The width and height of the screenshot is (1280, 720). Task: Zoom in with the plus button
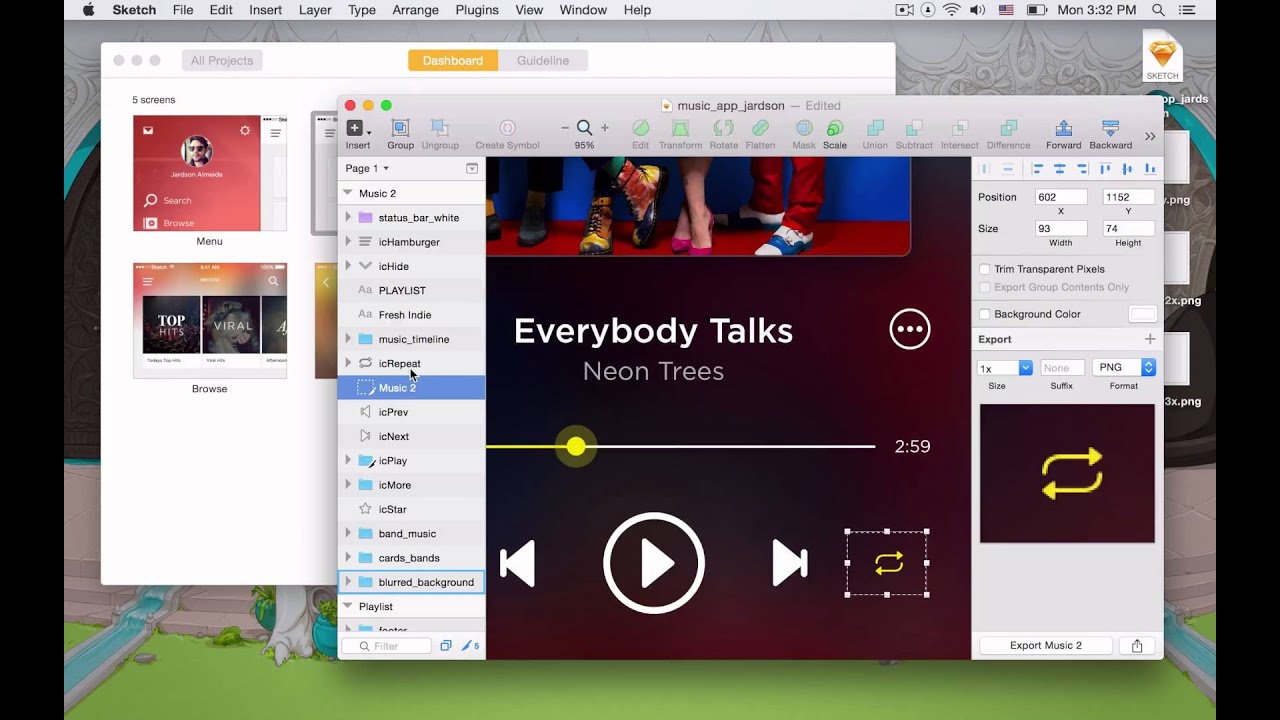[604, 128]
